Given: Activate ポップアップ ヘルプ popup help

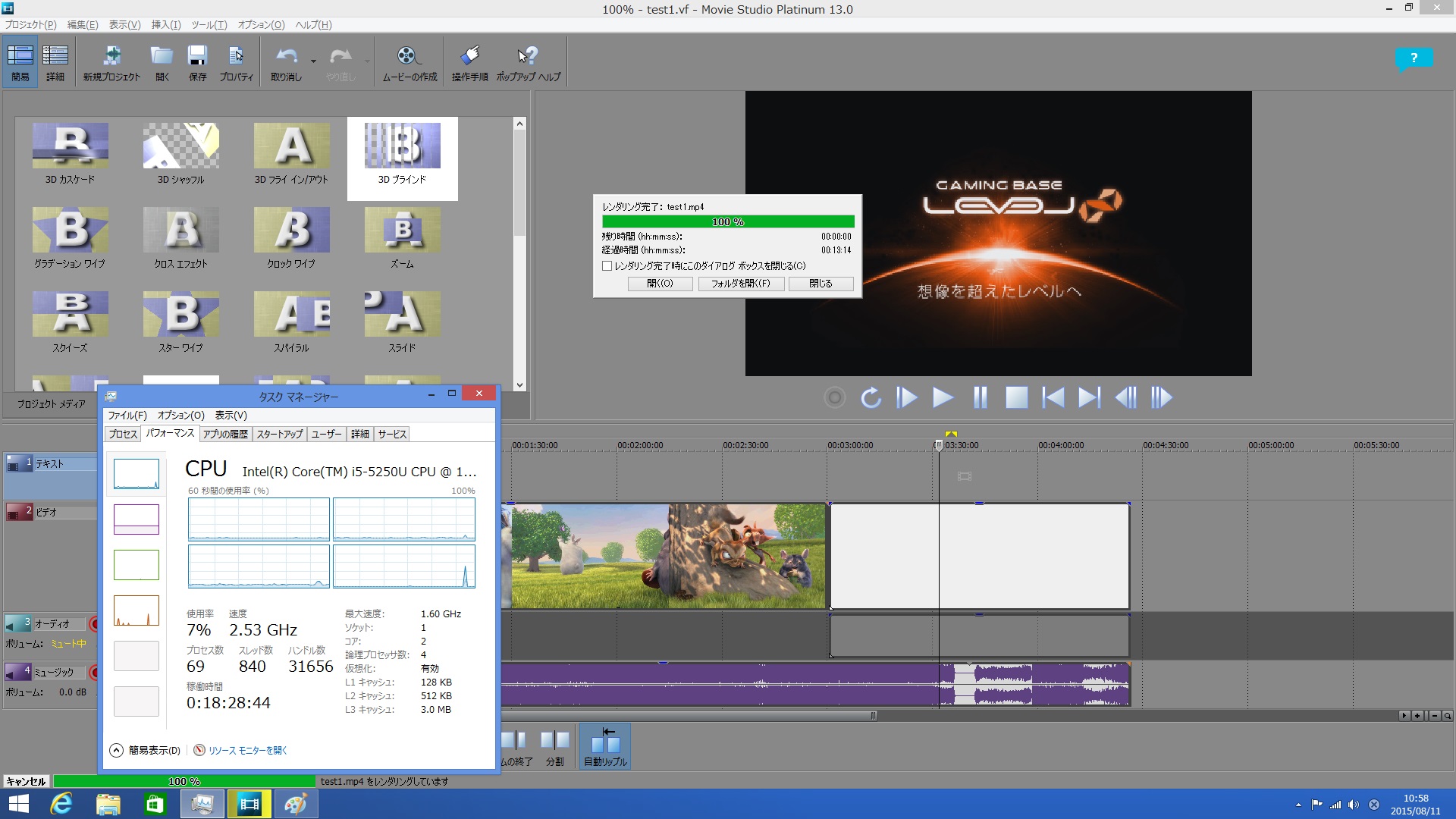Looking at the screenshot, I should 529,62.
